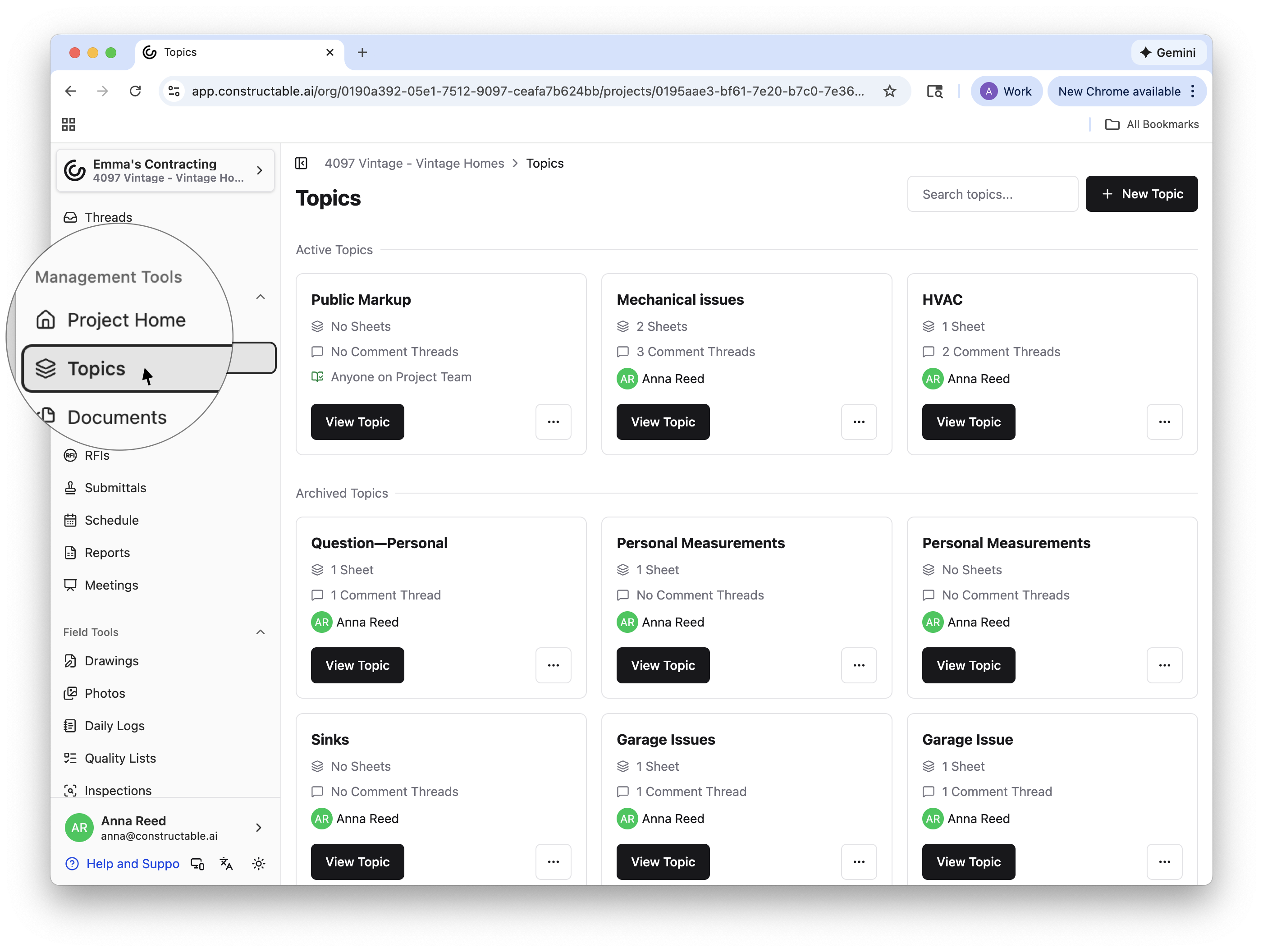Click '3 Comment Threads' on Mechanical issues
Viewport: 1263px width, 952px height.
[x=696, y=352]
